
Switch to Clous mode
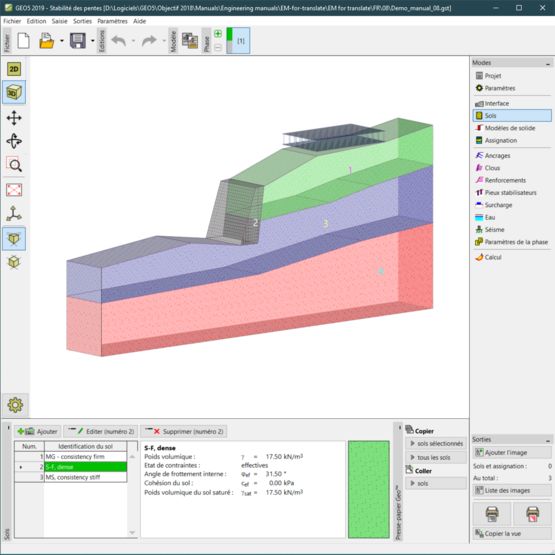(x=512, y=168)
